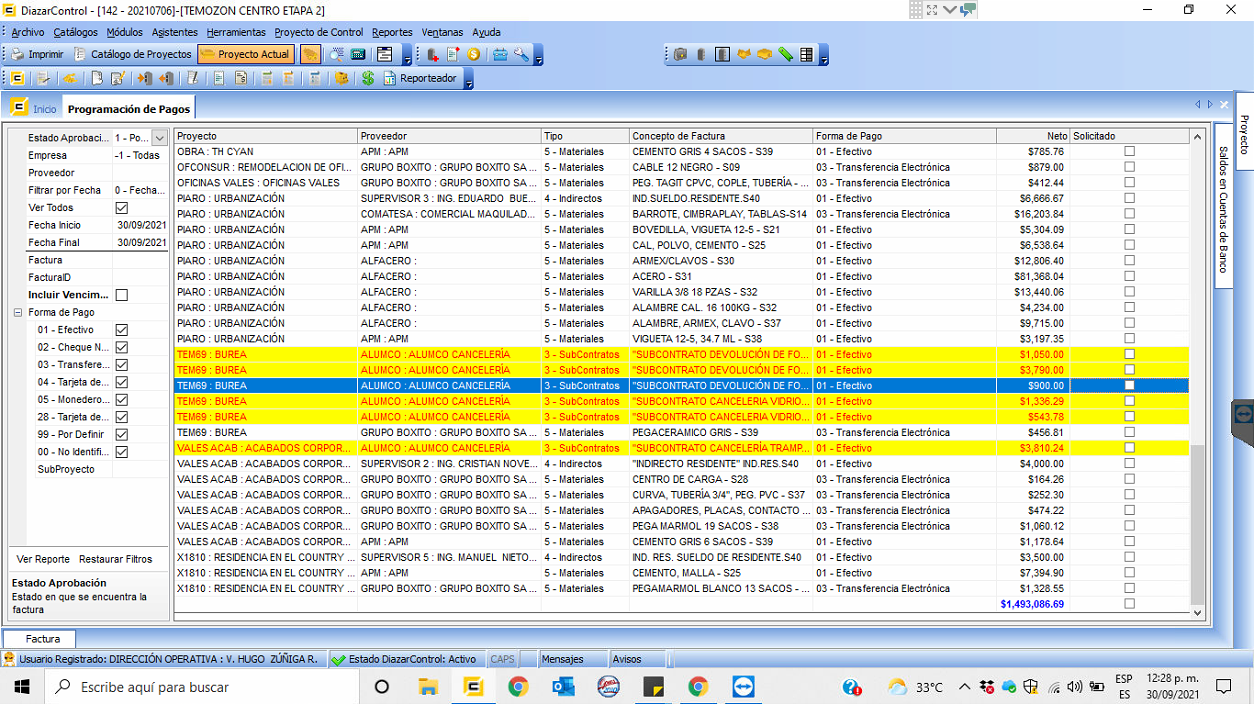
Task: Open the Reporteador tool
Action: (x=425, y=77)
